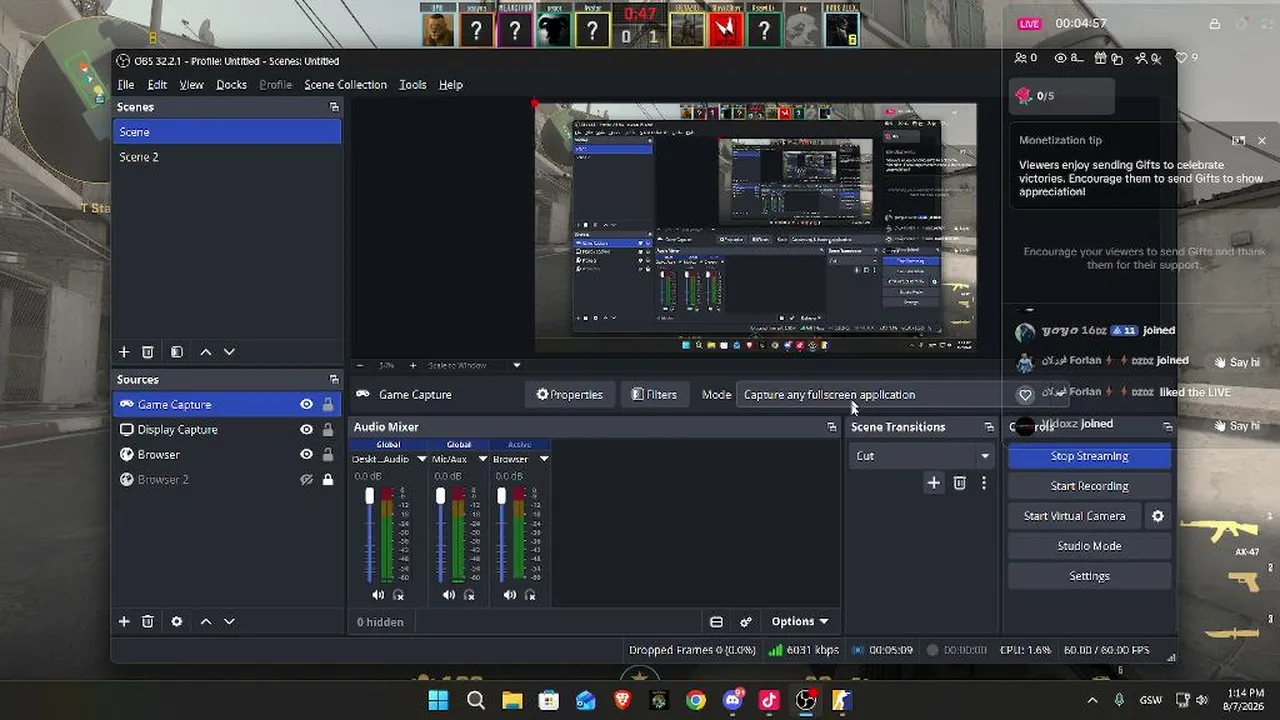This screenshot has height=720, width=1280.
Task: Expand the Mic/Aux channel menu arrow
Action: pyautogui.click(x=483, y=459)
